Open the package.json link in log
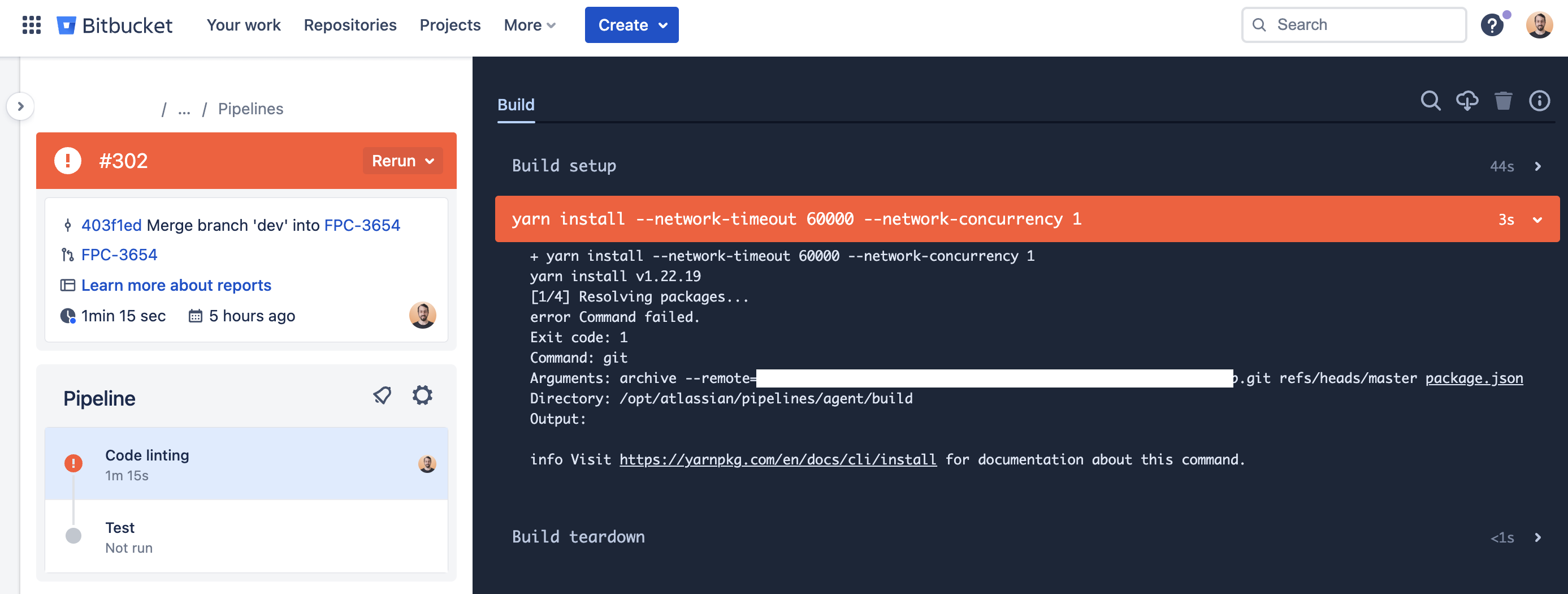Viewport: 1568px width, 594px height. (1474, 378)
